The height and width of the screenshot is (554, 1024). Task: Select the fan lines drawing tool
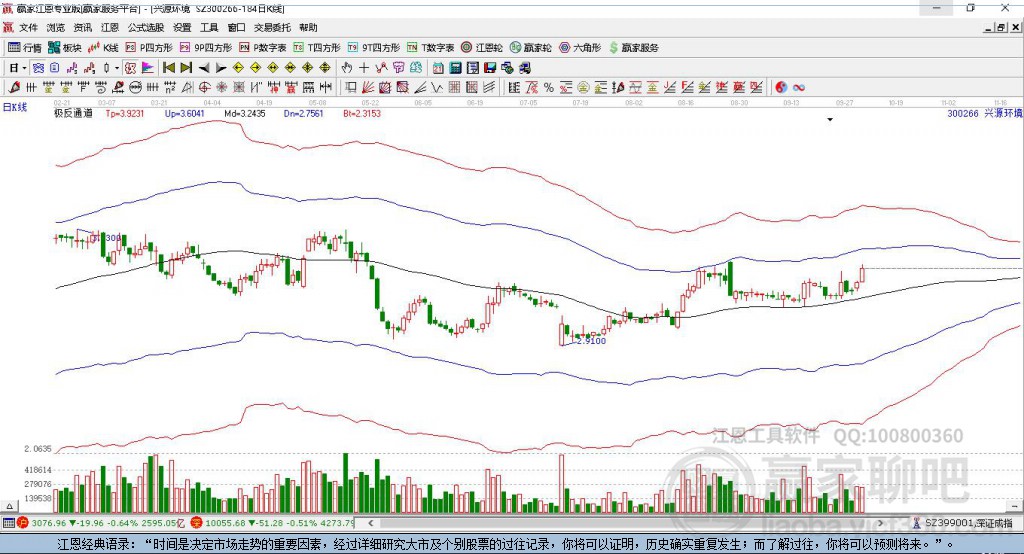tap(368, 88)
